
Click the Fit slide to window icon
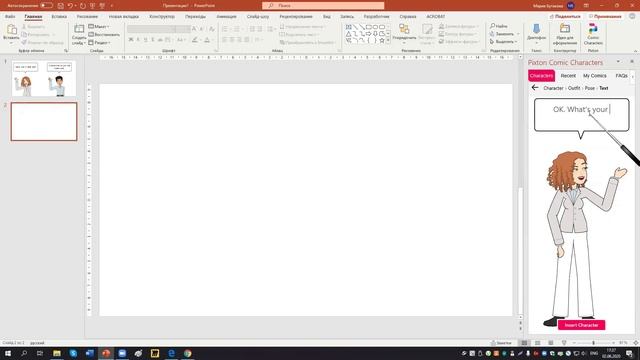636,343
